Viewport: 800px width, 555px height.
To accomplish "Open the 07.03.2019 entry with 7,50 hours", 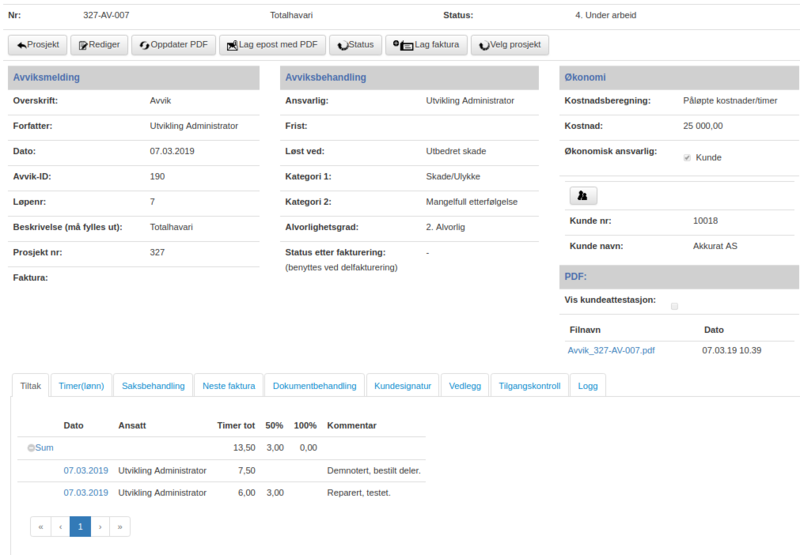I will coord(85,470).
